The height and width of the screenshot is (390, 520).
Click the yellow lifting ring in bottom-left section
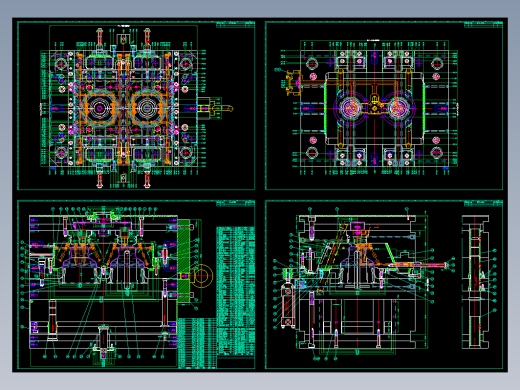coord(201,276)
